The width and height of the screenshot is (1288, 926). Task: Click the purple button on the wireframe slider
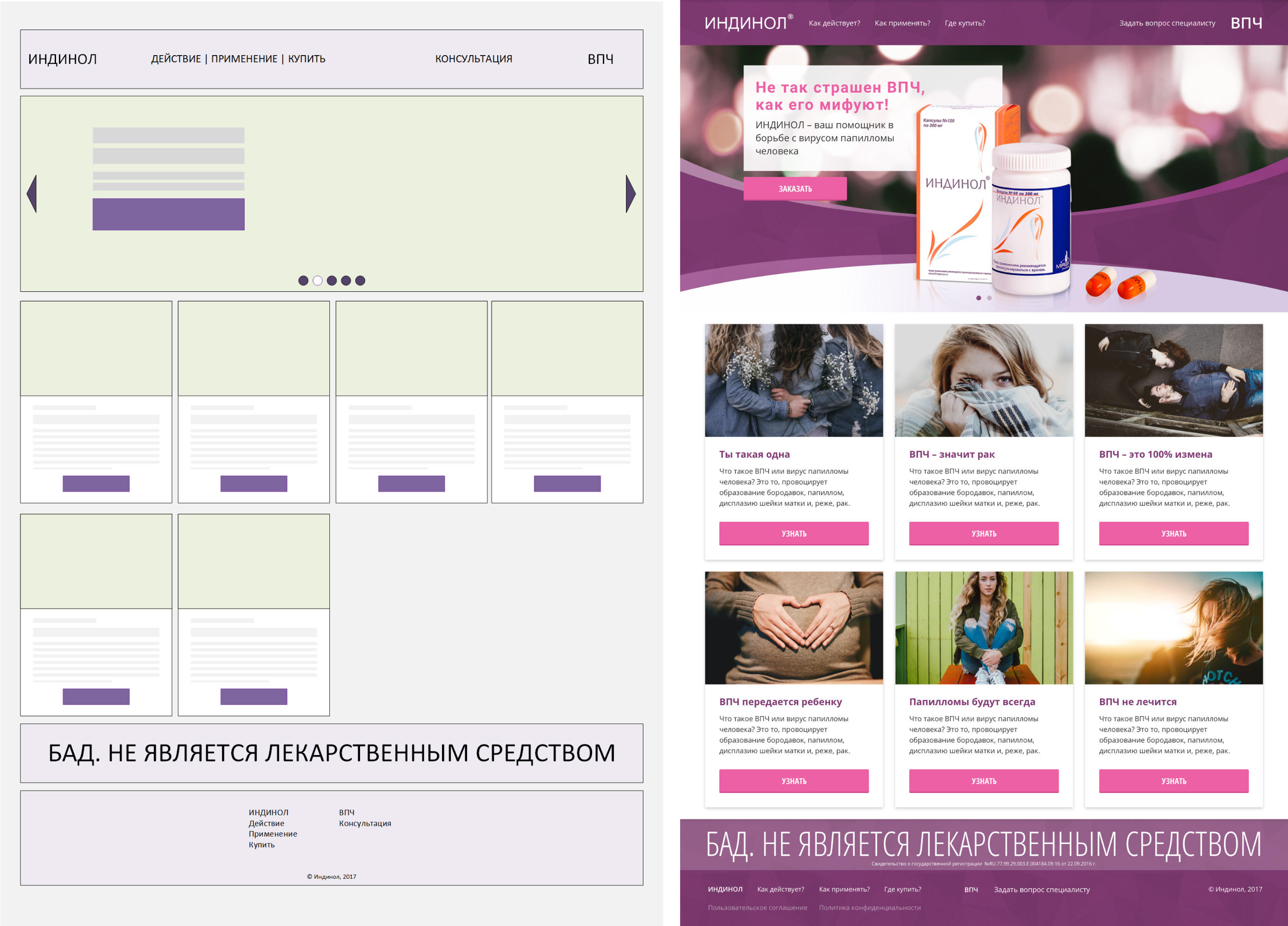click(x=169, y=214)
